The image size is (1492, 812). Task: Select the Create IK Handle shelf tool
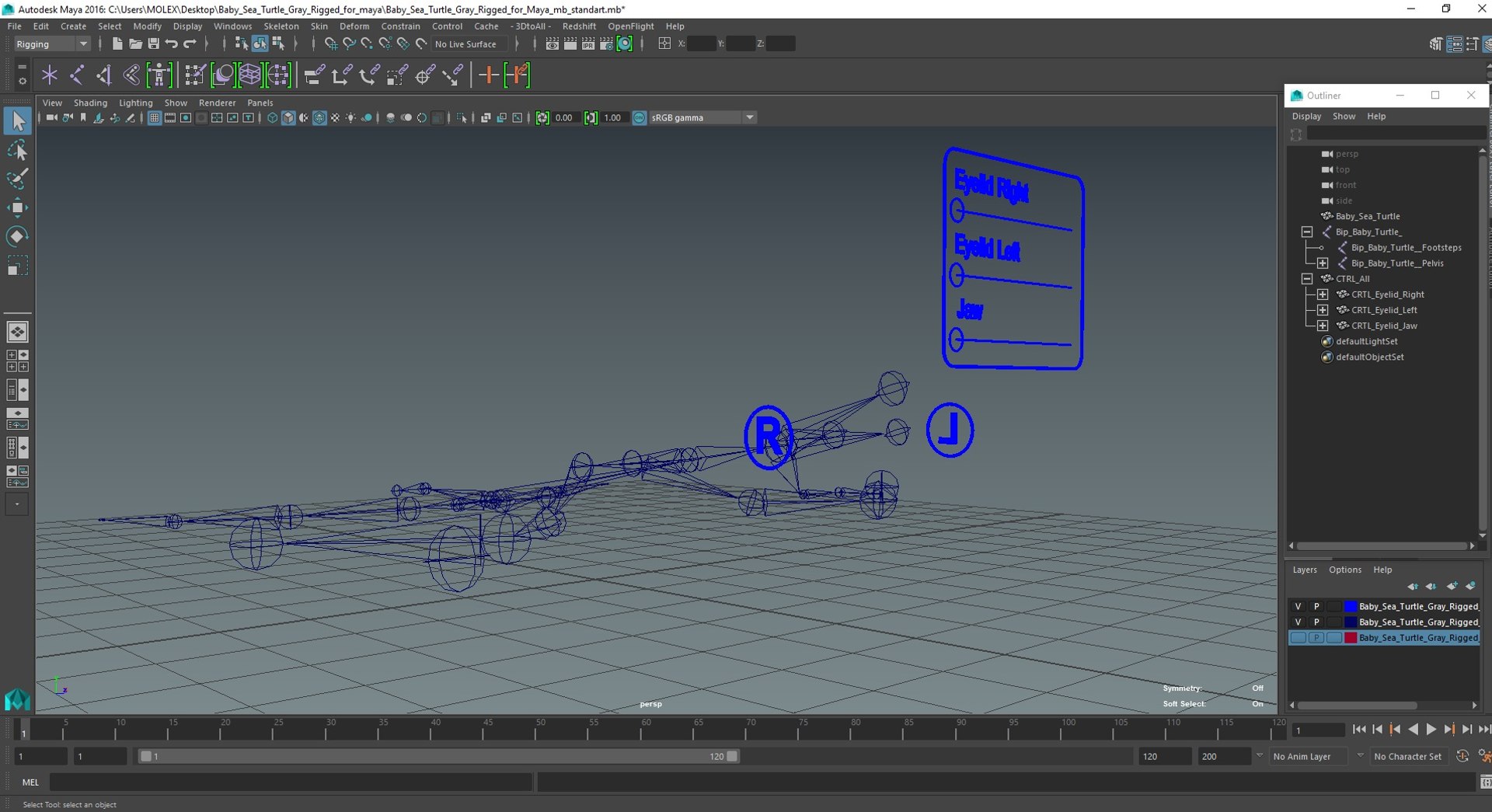[x=104, y=75]
